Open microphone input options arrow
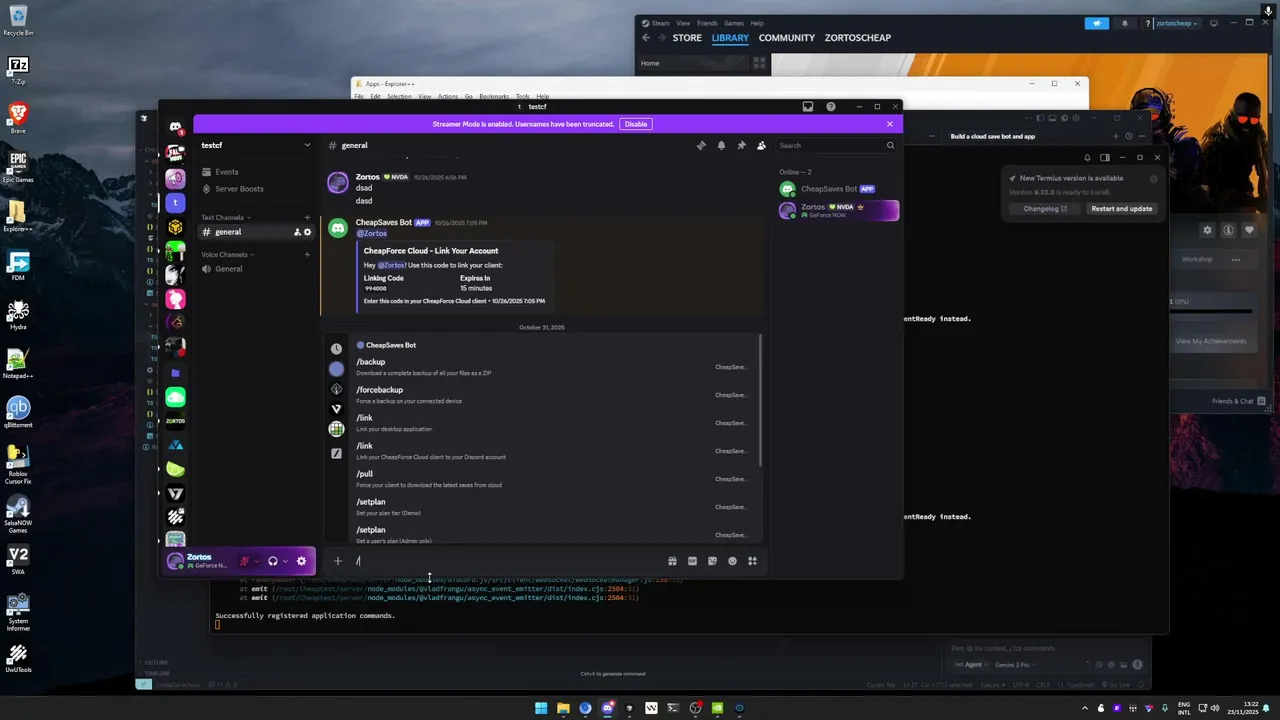The height and width of the screenshot is (720, 1280). 256,561
